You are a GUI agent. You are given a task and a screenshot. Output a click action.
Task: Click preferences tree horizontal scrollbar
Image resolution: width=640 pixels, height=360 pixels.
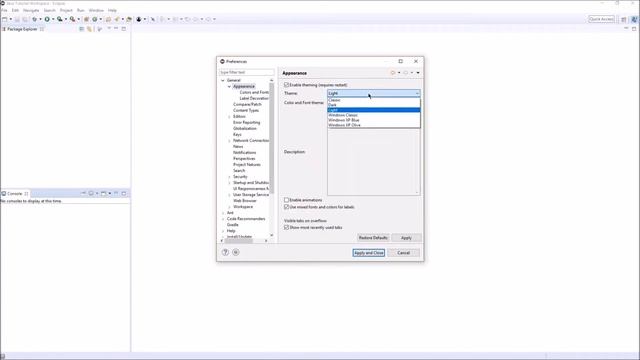[239, 241]
